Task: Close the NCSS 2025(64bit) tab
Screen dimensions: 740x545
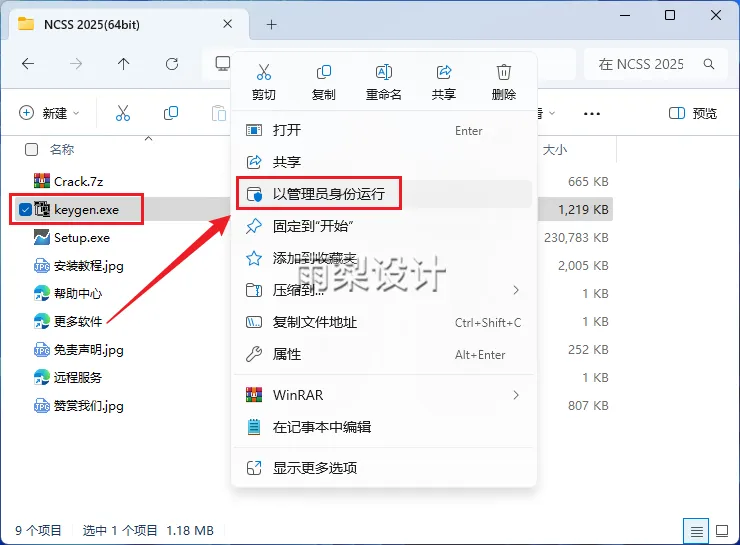Action: coord(227,24)
